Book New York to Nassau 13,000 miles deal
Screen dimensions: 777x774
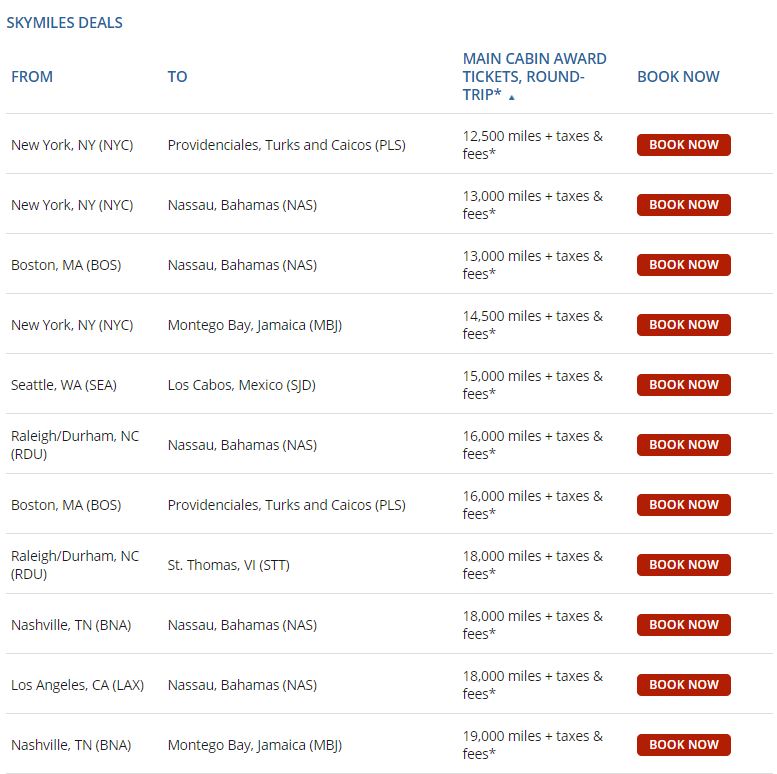(x=684, y=205)
